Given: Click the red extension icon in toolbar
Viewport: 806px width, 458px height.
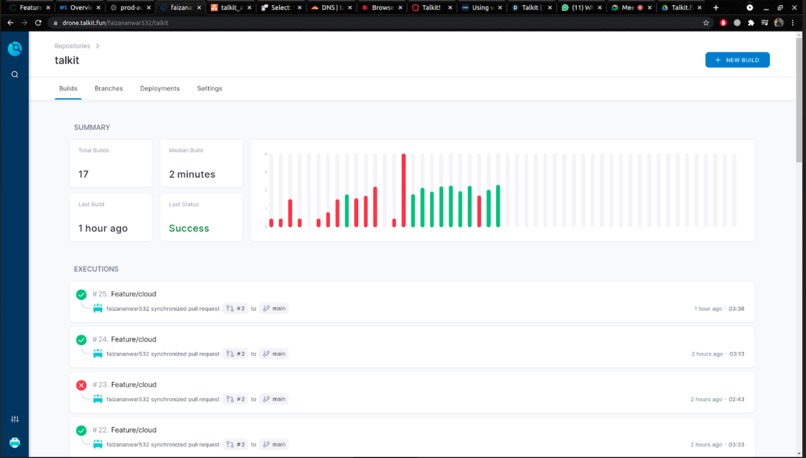Looking at the screenshot, I should (x=723, y=23).
